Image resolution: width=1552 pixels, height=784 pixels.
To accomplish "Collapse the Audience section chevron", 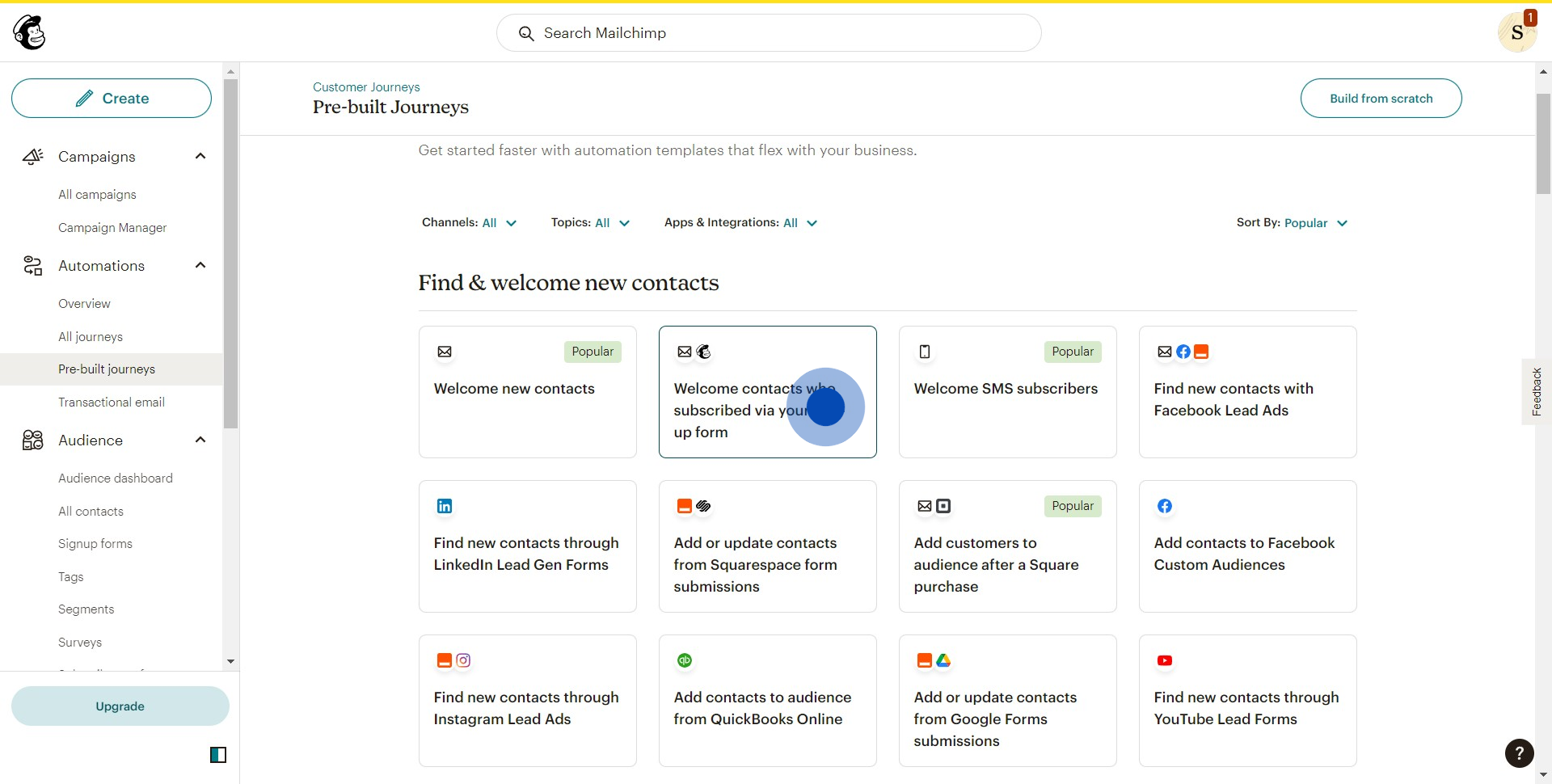I will 200,440.
